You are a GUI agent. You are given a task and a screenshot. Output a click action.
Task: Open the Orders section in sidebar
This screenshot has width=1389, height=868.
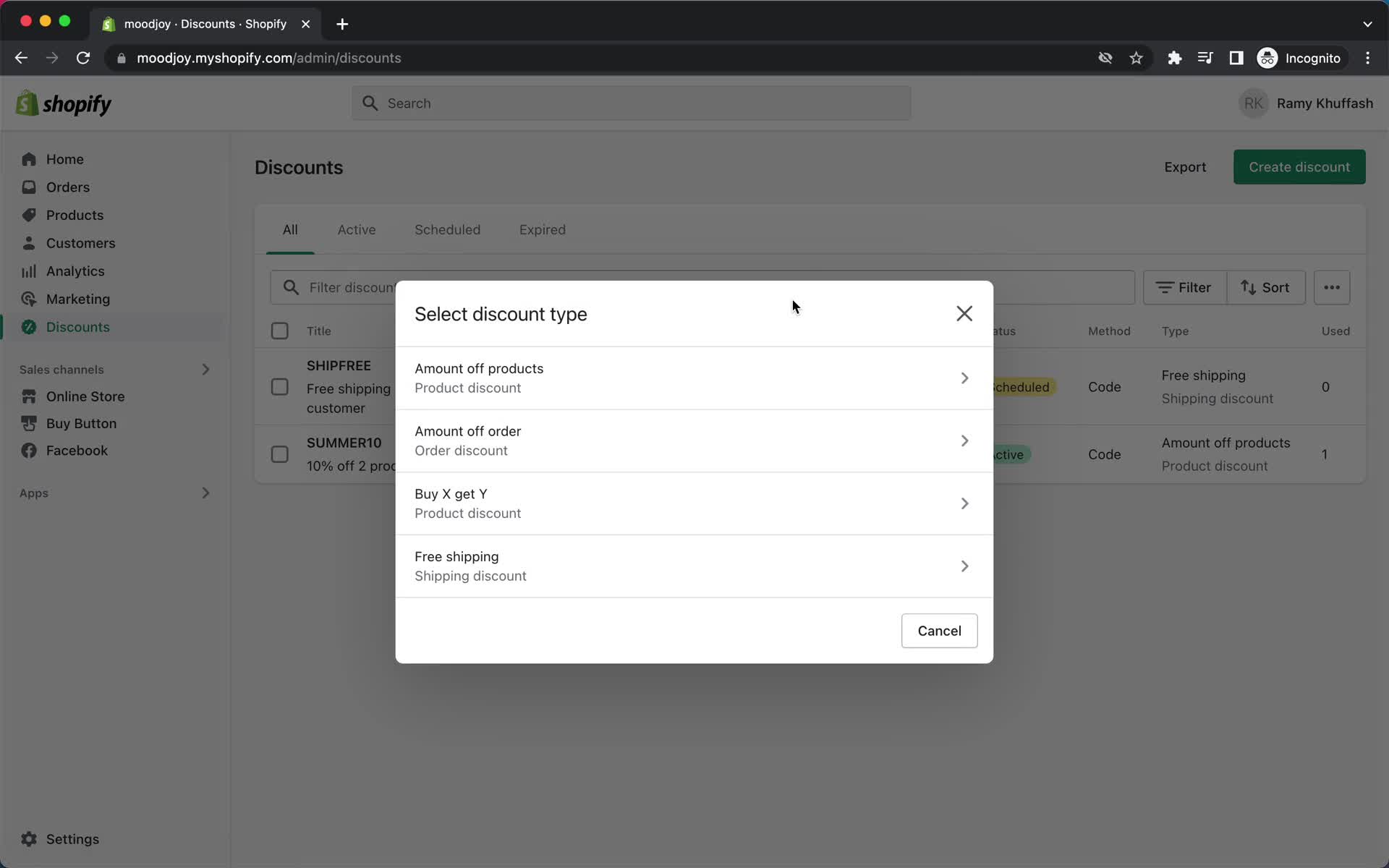tap(67, 187)
